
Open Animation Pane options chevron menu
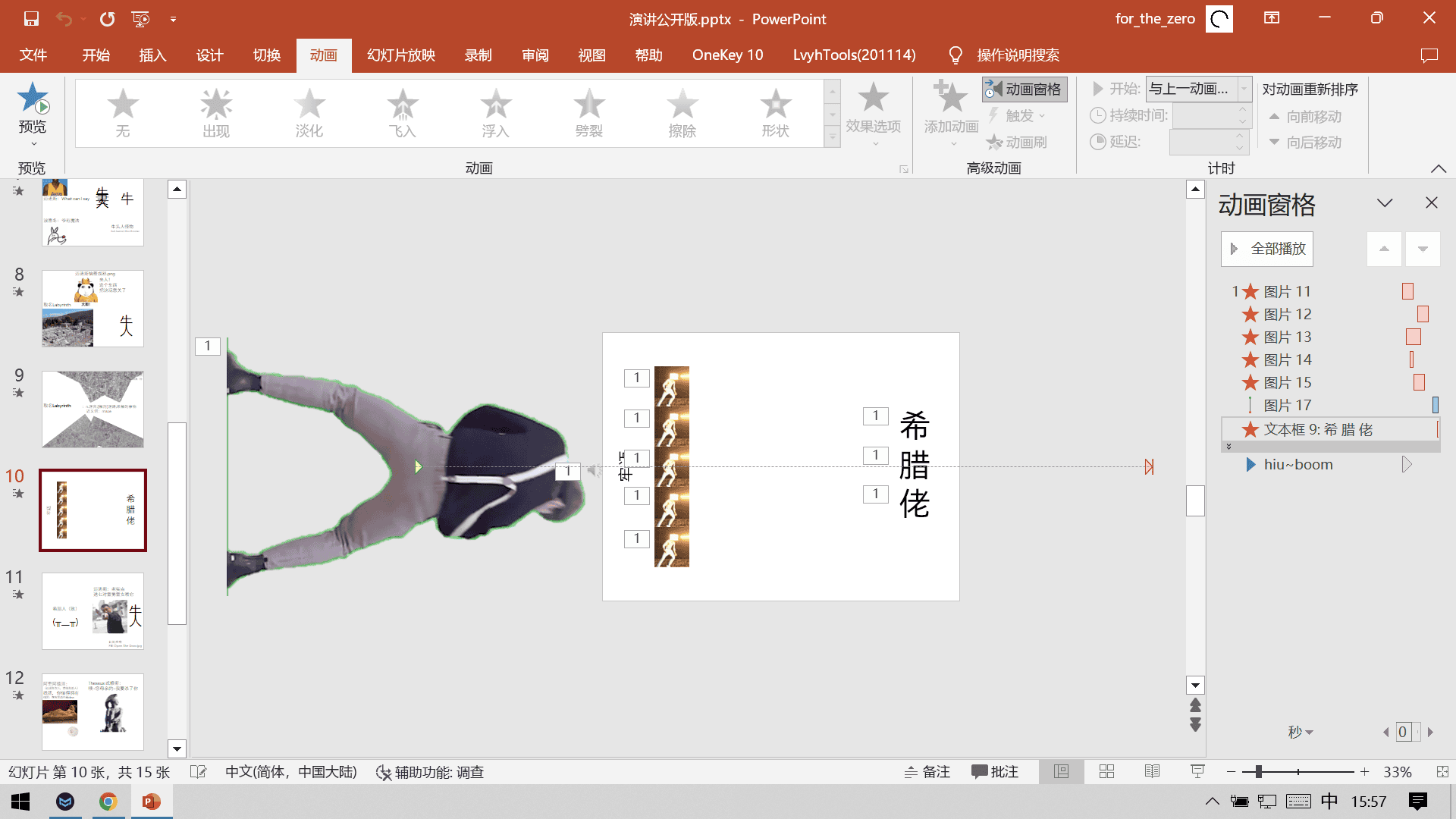[1385, 202]
